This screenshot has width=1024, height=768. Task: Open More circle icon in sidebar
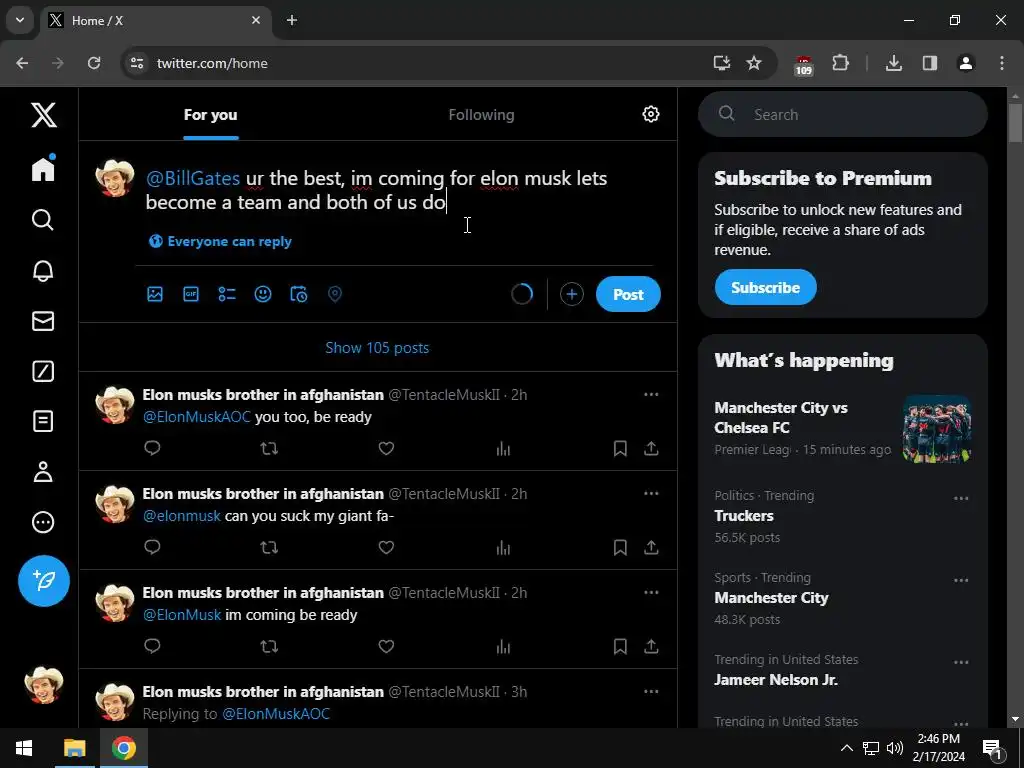pyautogui.click(x=43, y=522)
